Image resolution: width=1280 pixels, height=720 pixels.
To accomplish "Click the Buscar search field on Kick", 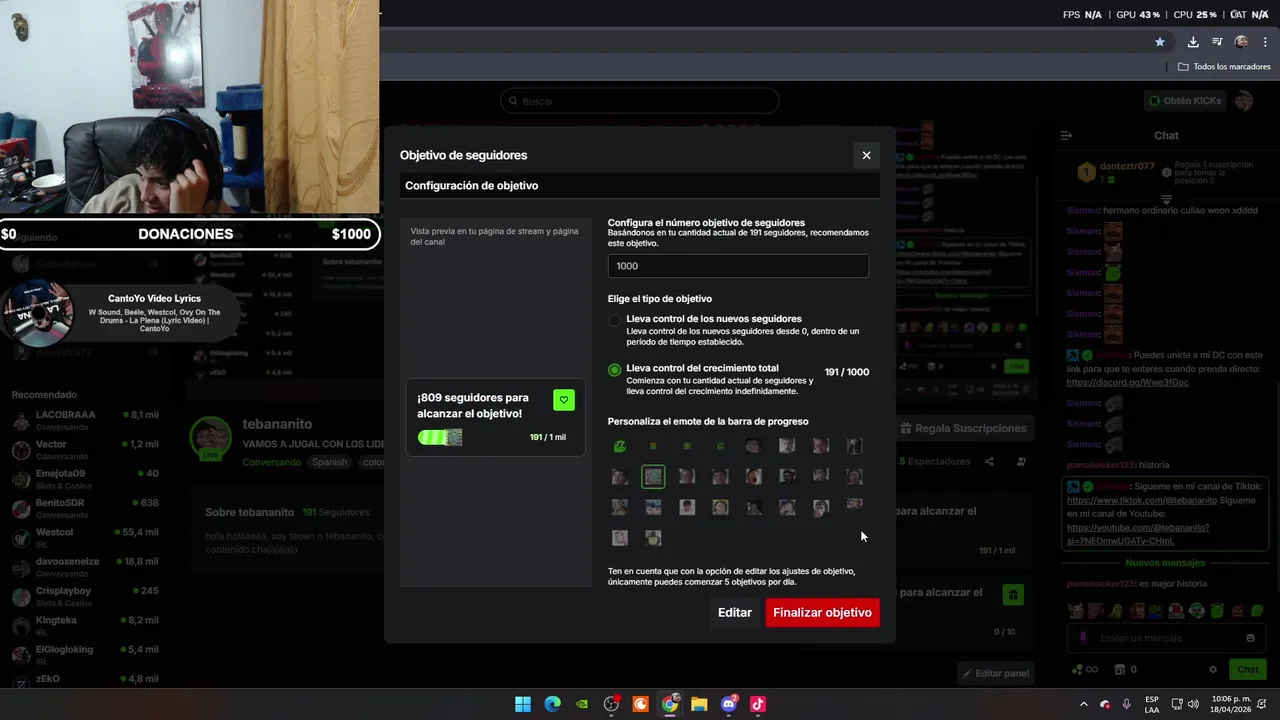I will tap(640, 101).
